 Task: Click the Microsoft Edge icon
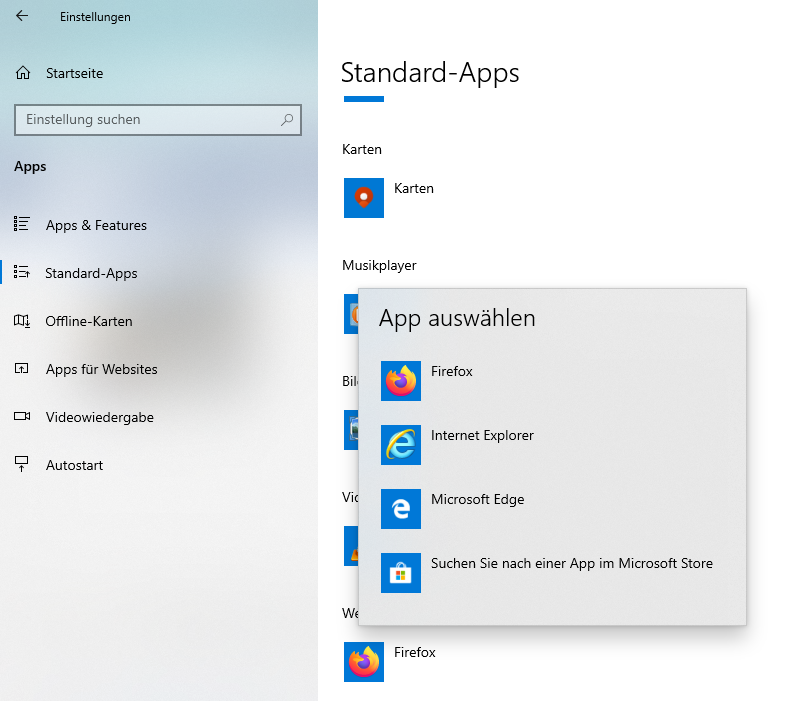click(401, 509)
